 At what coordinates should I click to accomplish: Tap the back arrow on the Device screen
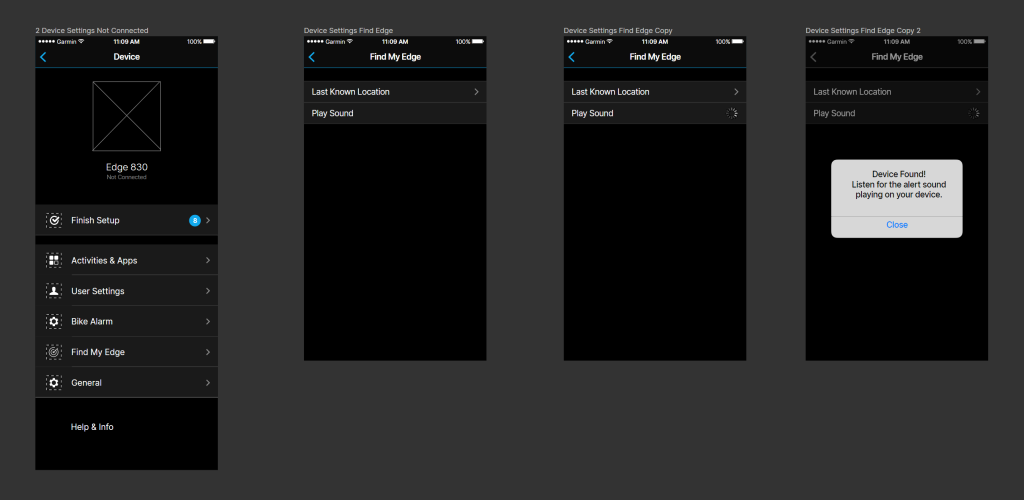pos(43,57)
